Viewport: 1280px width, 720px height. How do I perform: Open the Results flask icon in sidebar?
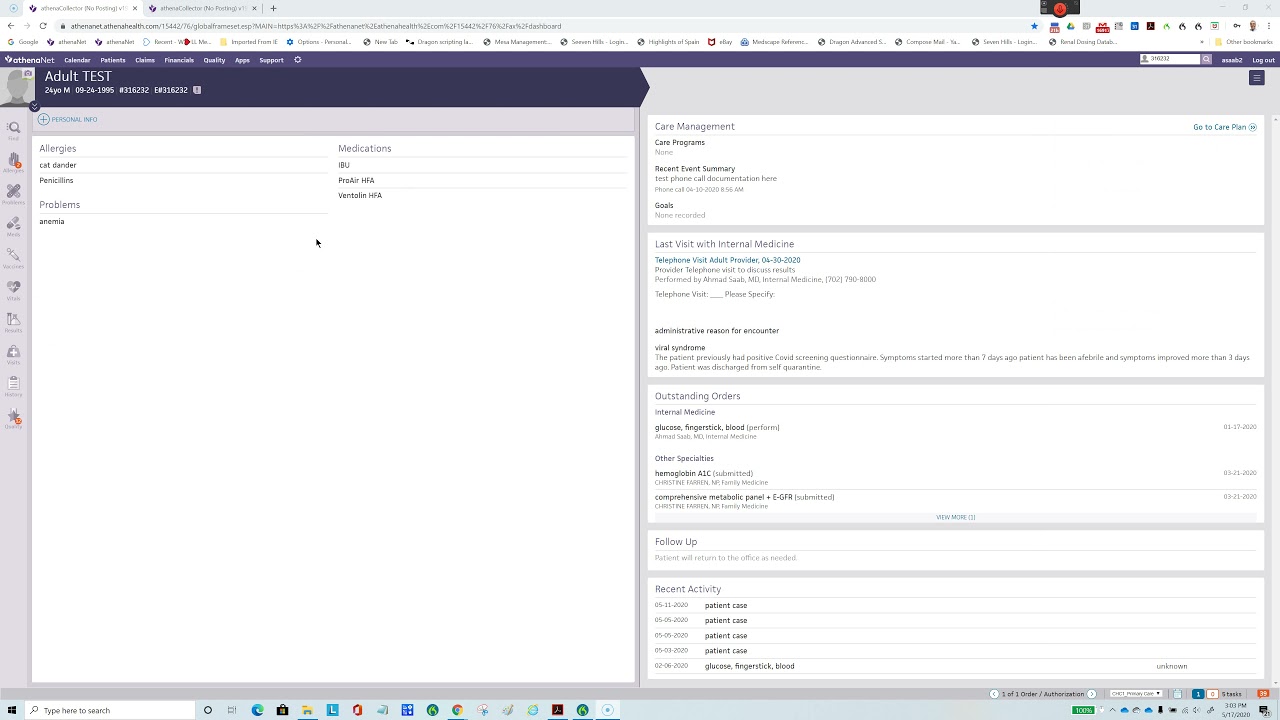pos(13,322)
